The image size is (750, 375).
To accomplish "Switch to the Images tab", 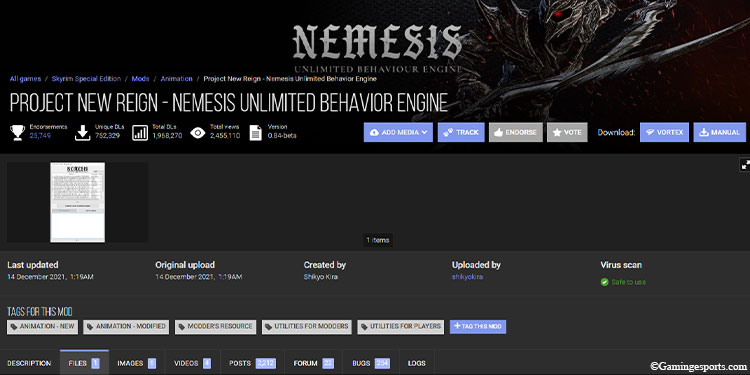I will click(136, 364).
